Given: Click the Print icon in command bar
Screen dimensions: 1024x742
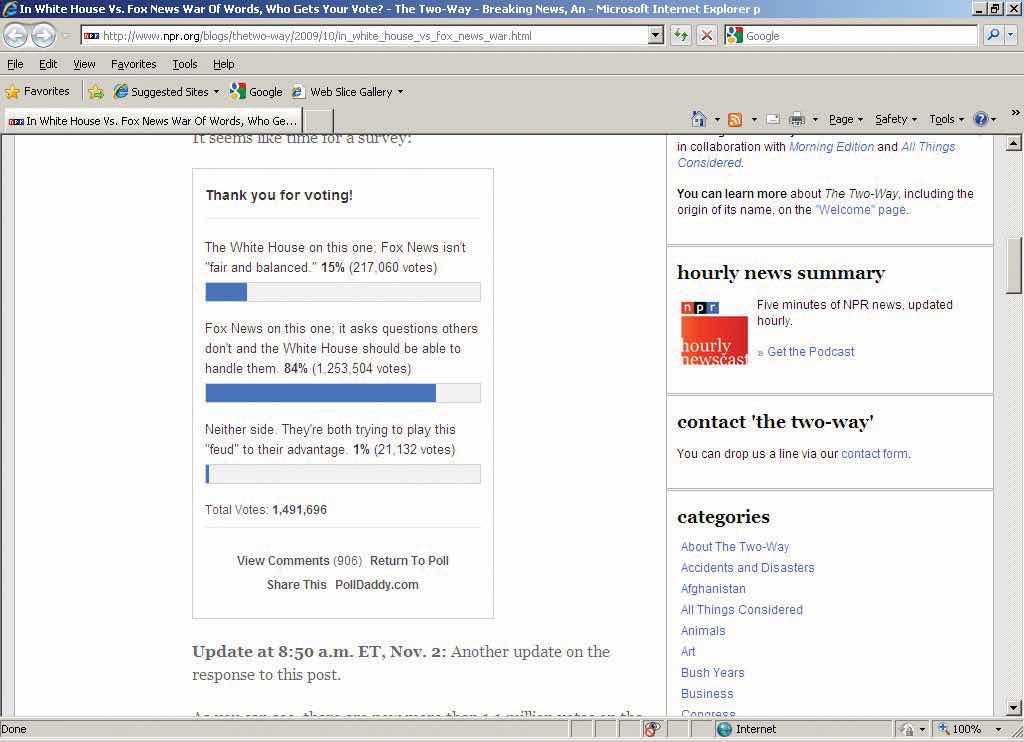Looking at the screenshot, I should (797, 119).
